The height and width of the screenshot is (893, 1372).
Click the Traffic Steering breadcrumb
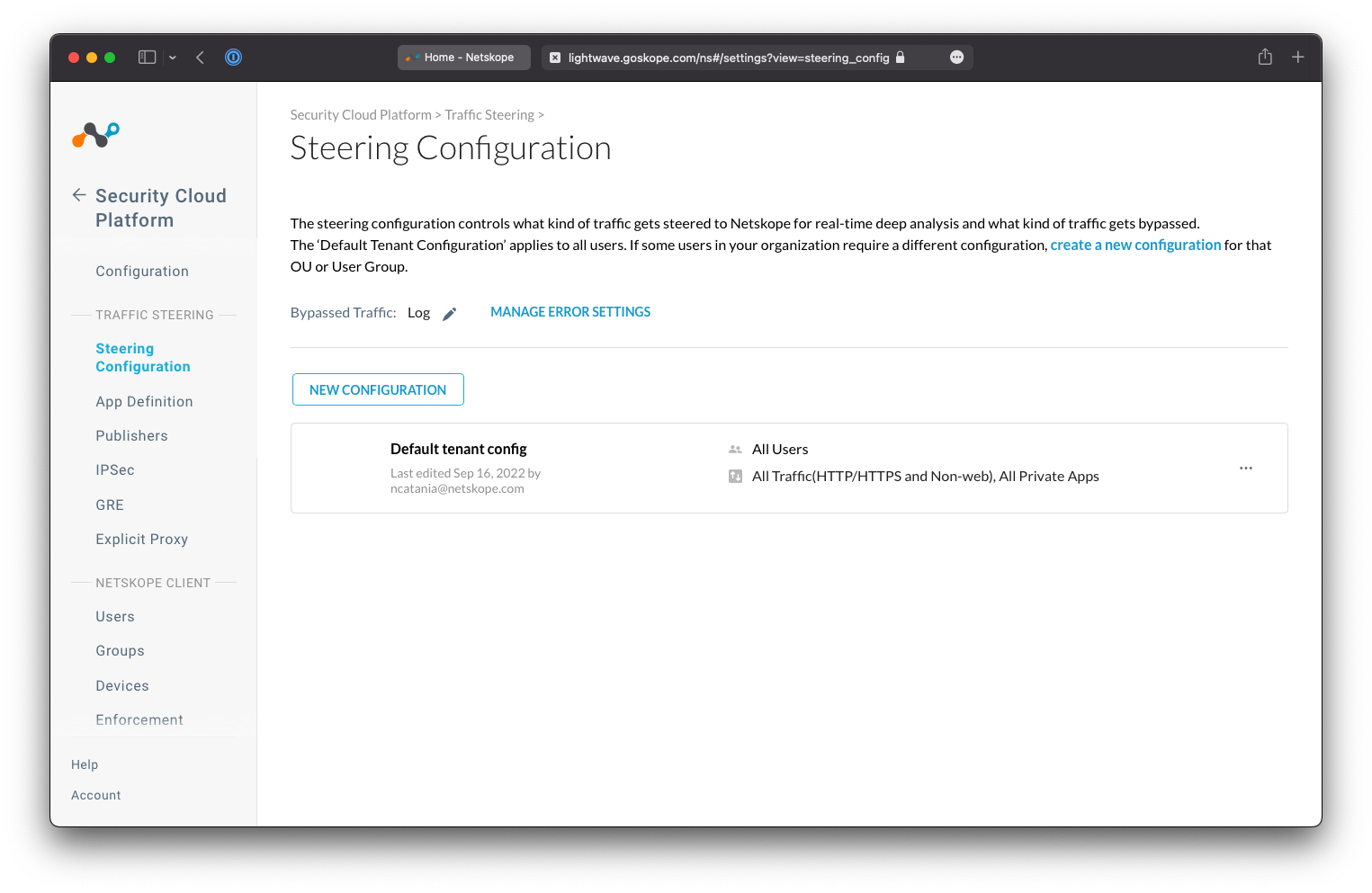pyautogui.click(x=489, y=115)
